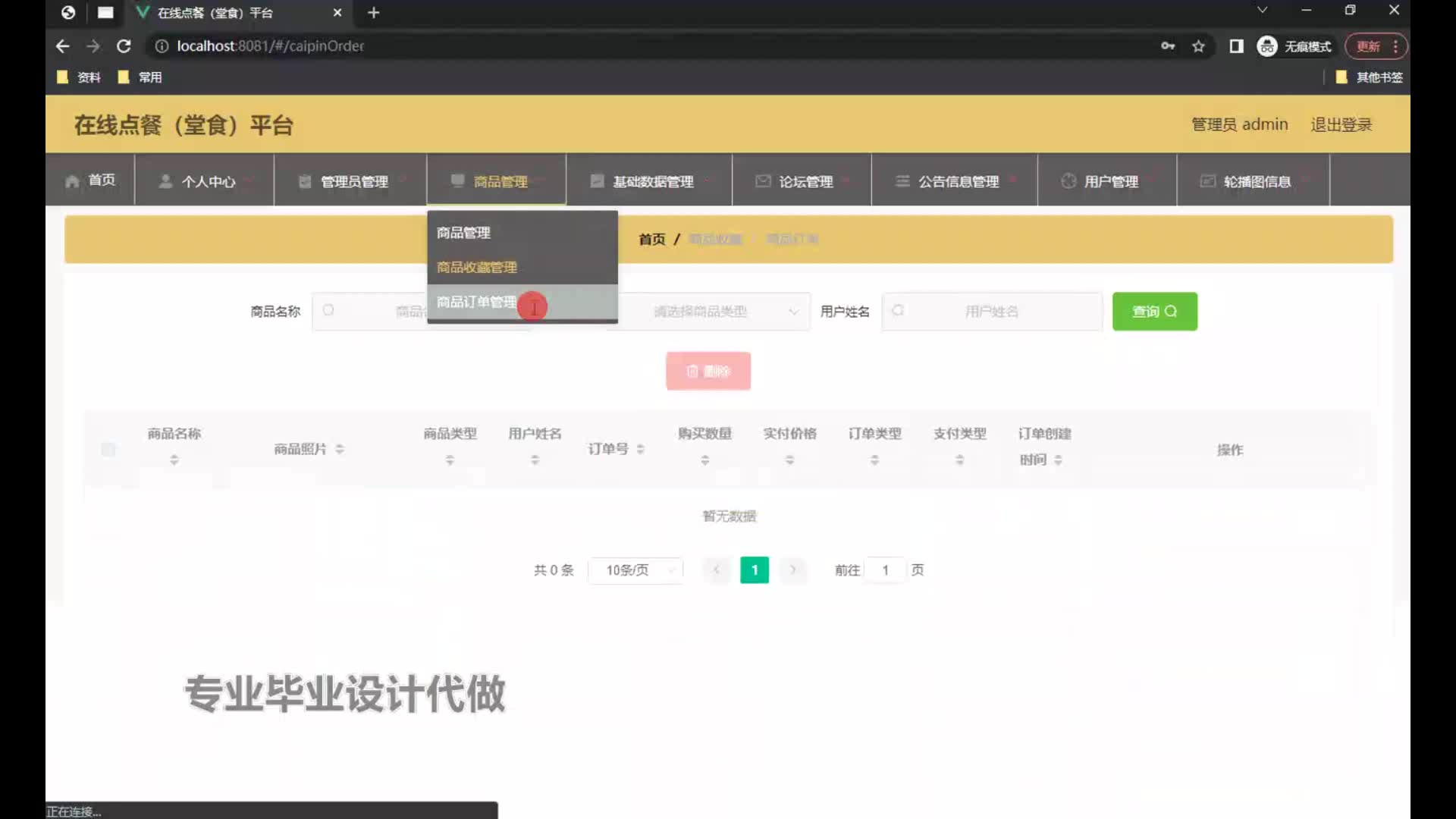Click the home icon in navigation bar
This screenshot has width=1456, height=819.
[x=72, y=181]
